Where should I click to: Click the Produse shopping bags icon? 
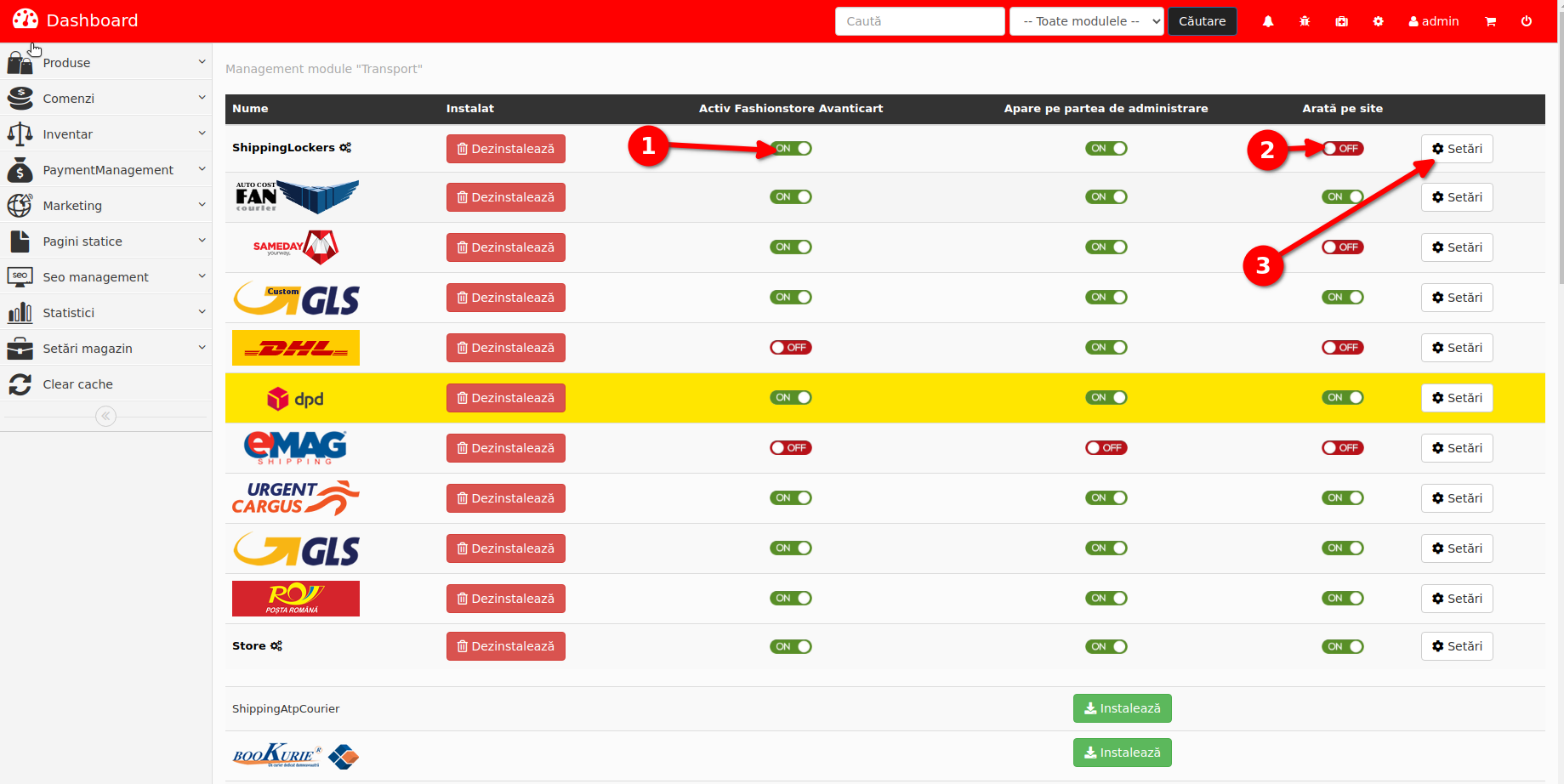(x=20, y=62)
